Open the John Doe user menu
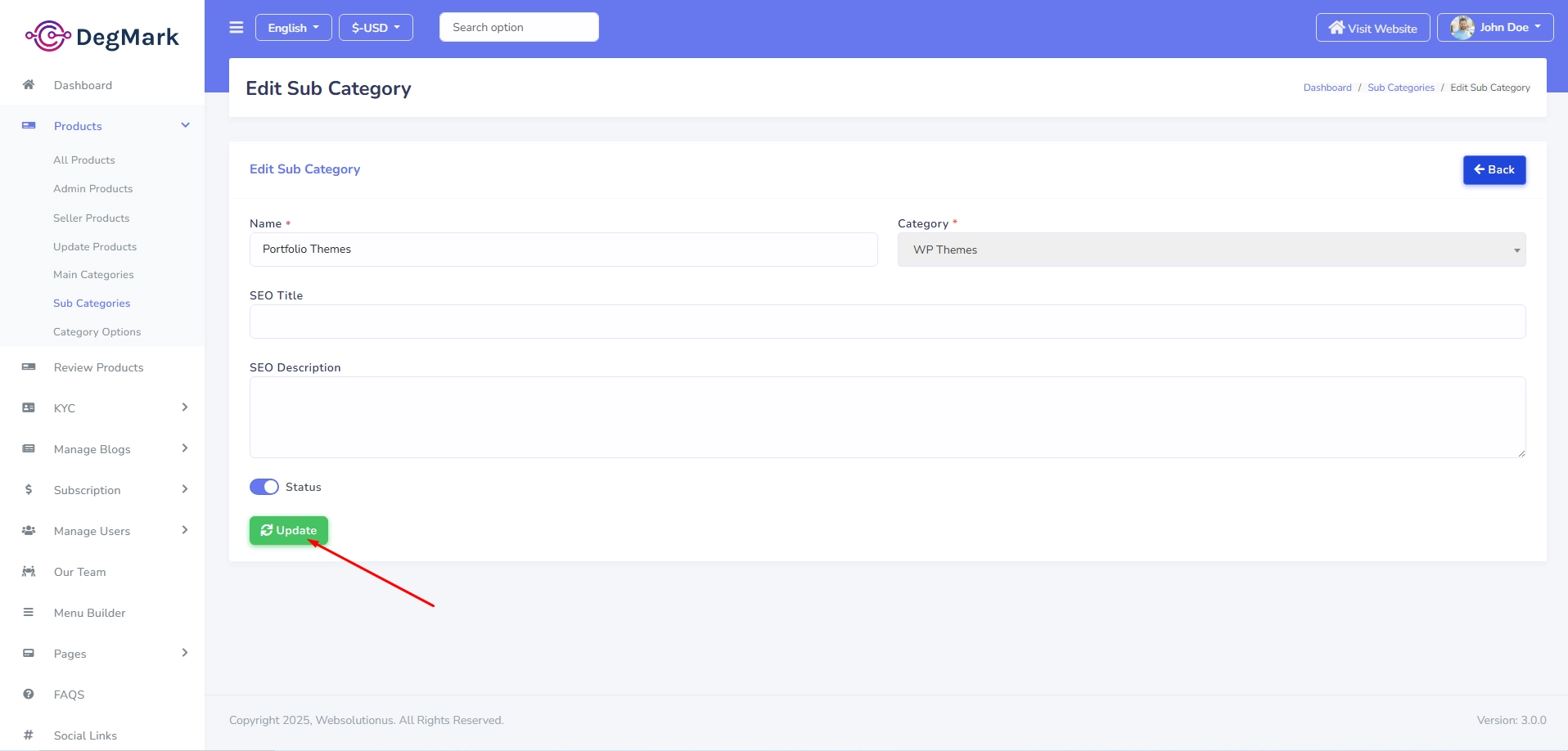Viewport: 1568px width, 751px height. point(1495,27)
